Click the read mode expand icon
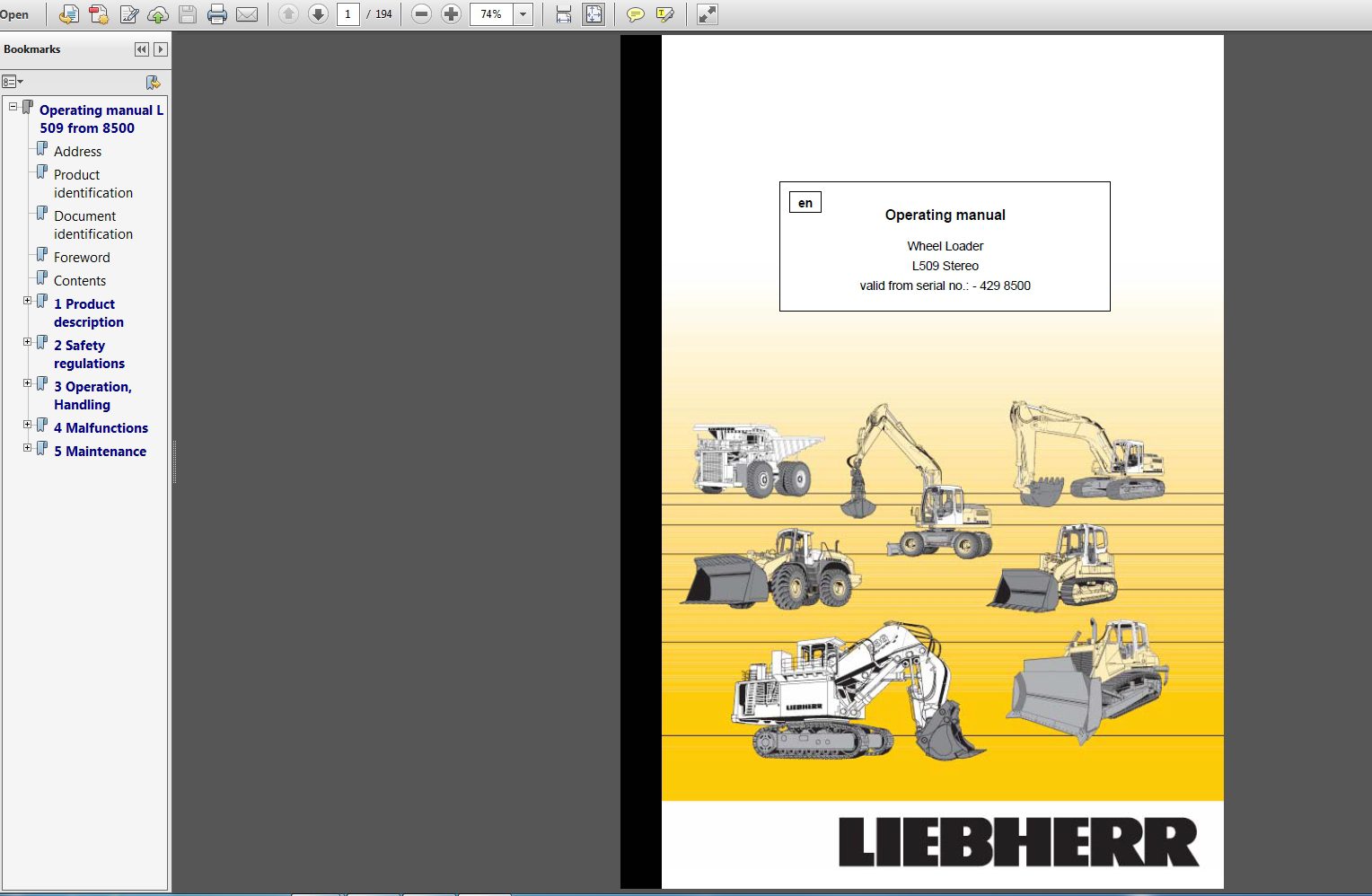 coord(708,14)
